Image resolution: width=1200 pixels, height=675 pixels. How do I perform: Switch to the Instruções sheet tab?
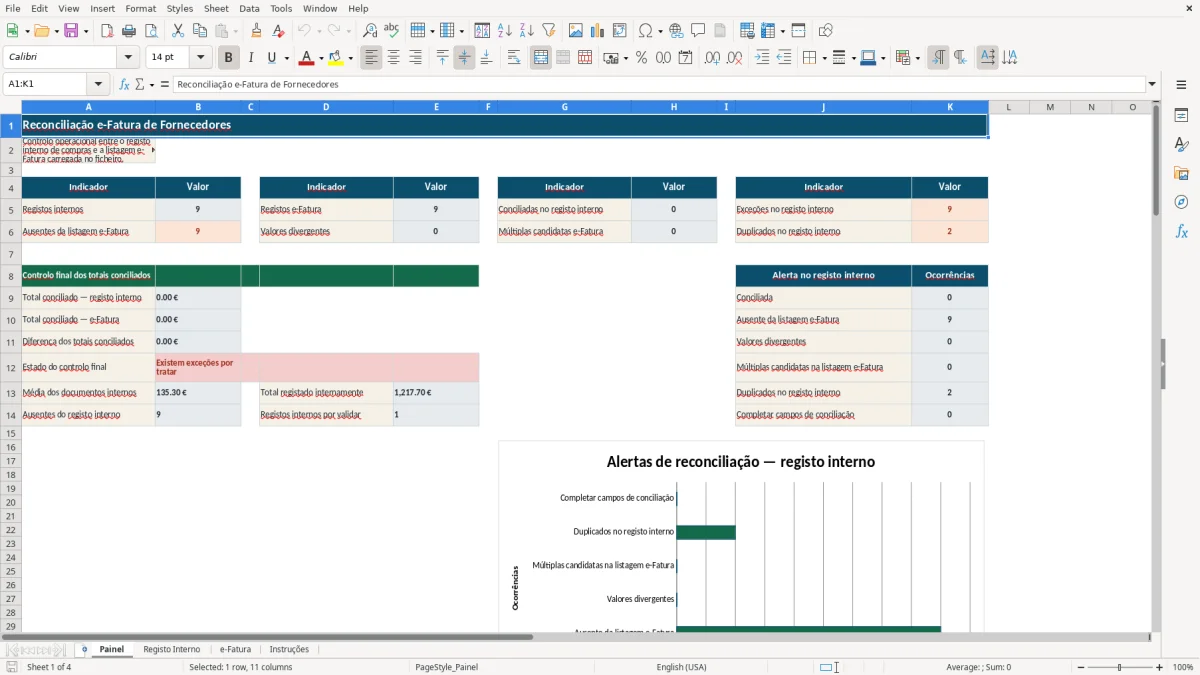(x=289, y=649)
